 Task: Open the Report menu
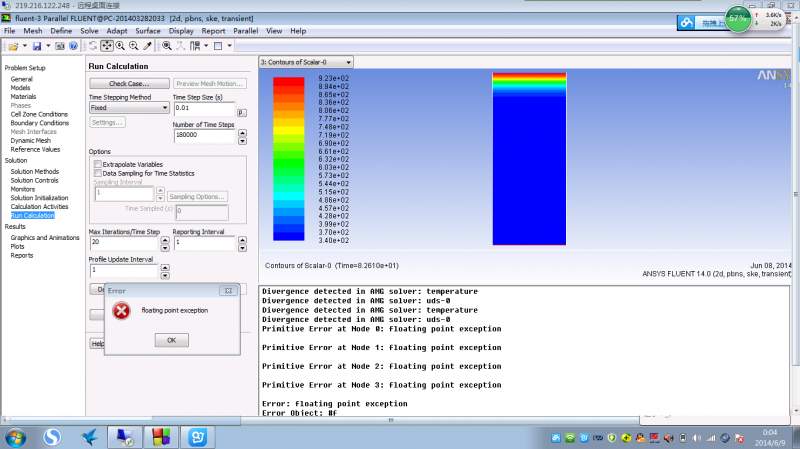coord(213,31)
